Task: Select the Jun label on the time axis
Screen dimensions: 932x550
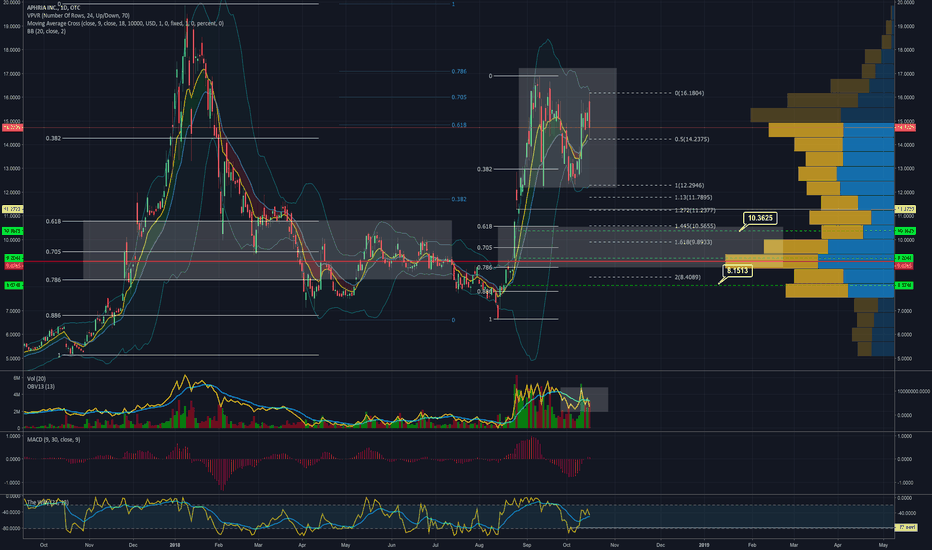Action: pos(392,545)
